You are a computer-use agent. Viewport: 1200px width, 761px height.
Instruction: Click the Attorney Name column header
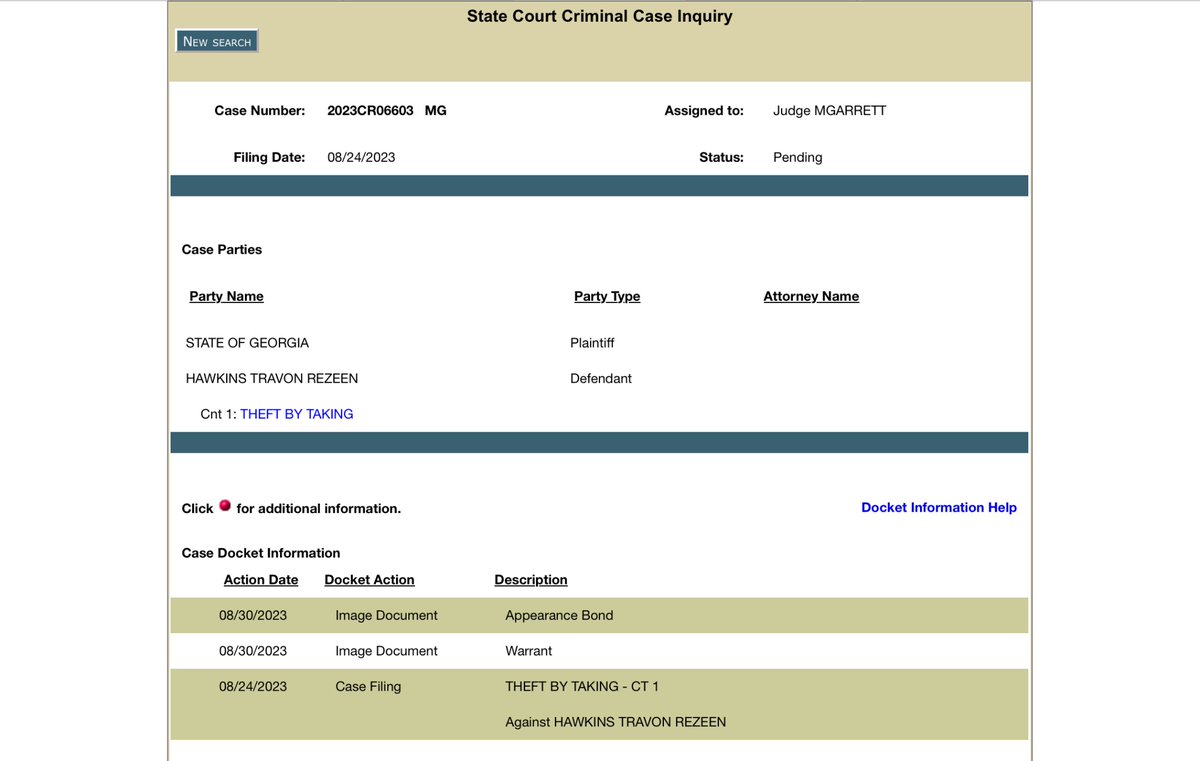pyautogui.click(x=811, y=297)
